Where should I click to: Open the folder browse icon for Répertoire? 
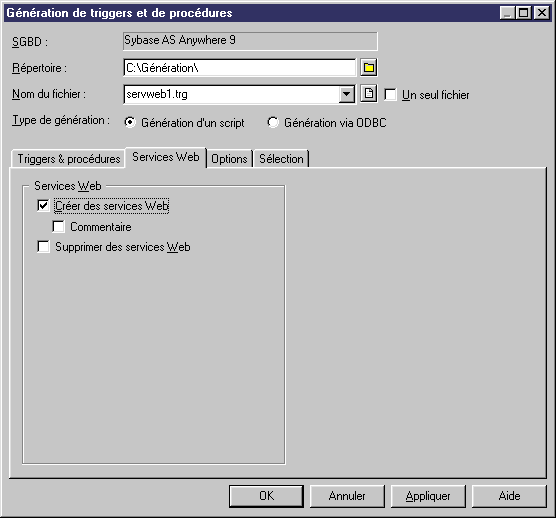tap(369, 67)
